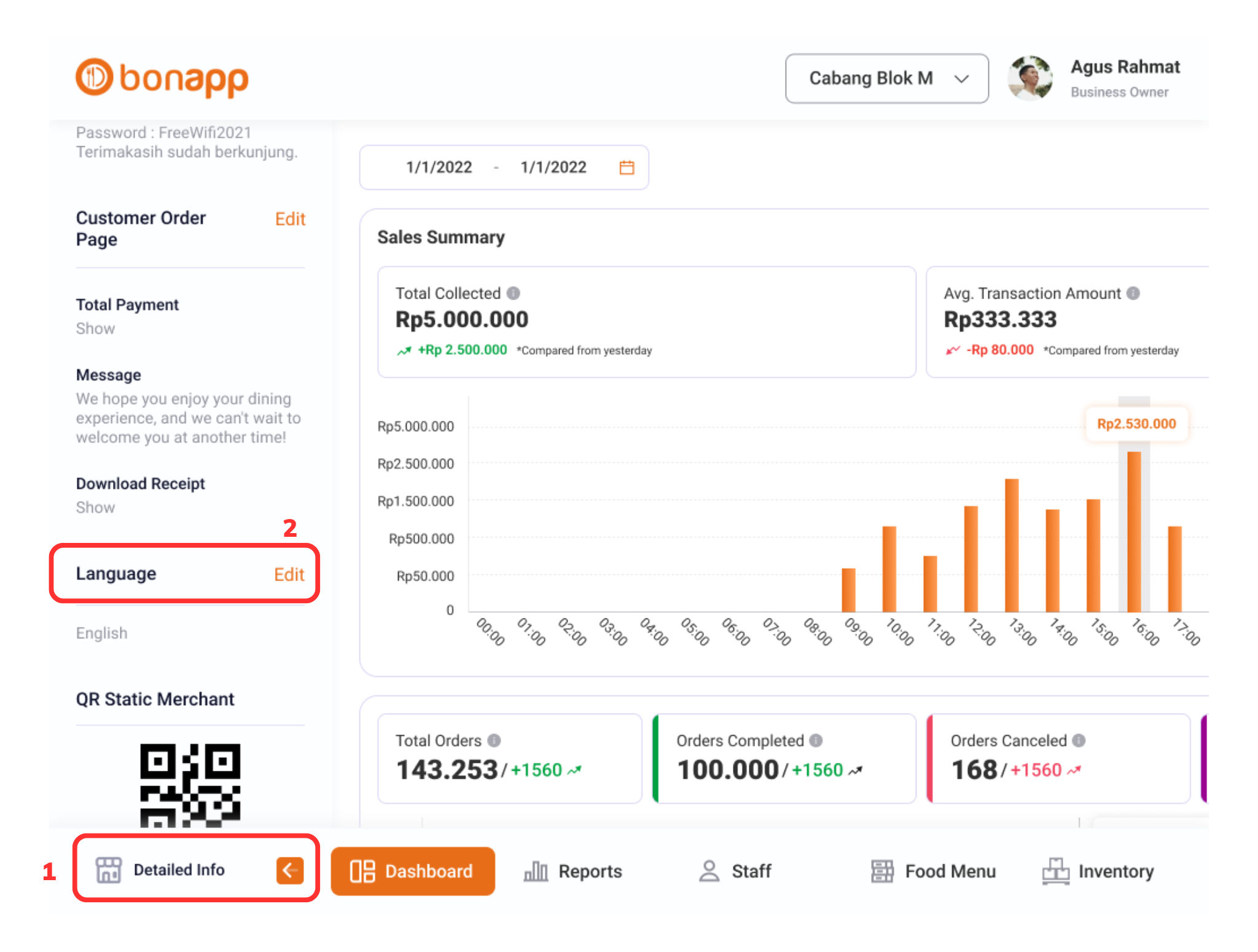Edit the Language setting

coord(289,574)
